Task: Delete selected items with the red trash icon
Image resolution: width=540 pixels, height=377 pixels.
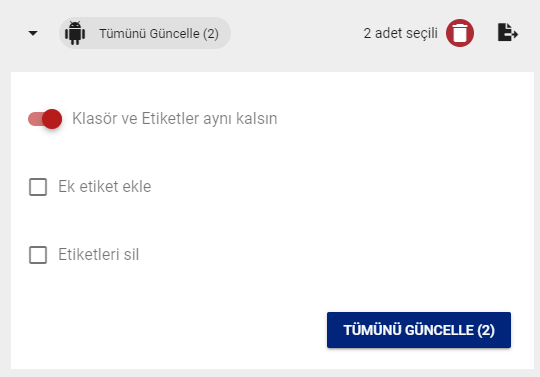Action: click(460, 33)
